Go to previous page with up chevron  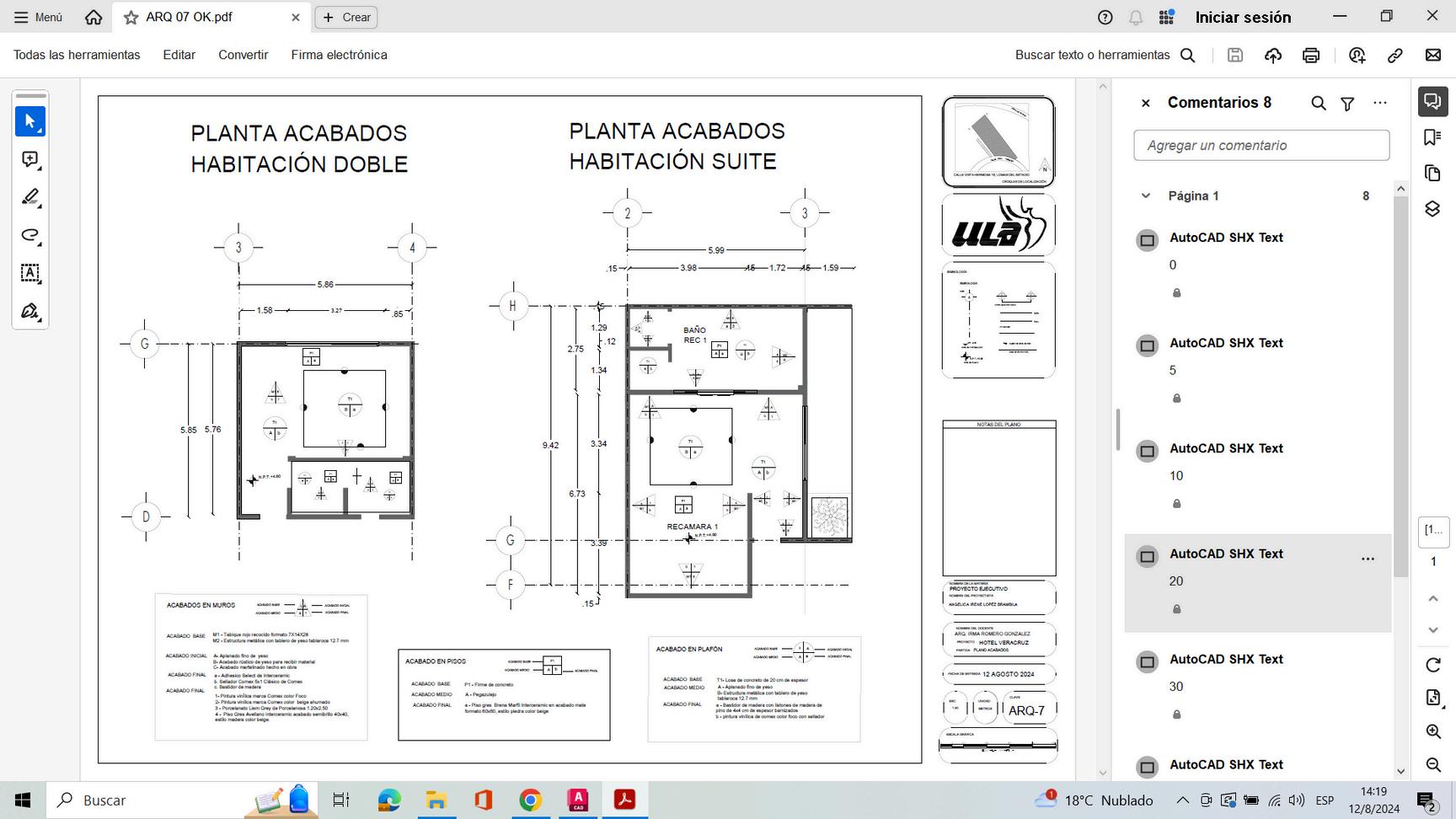[1433, 598]
